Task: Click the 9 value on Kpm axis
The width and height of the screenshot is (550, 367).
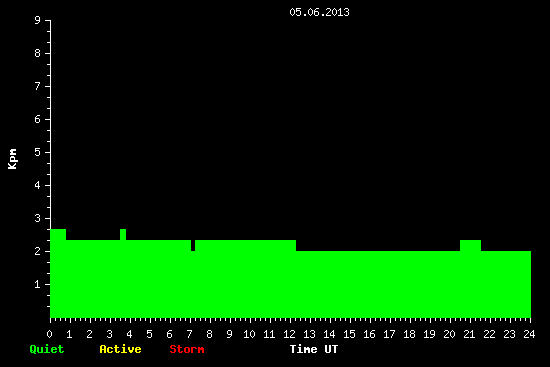Action: 38,20
